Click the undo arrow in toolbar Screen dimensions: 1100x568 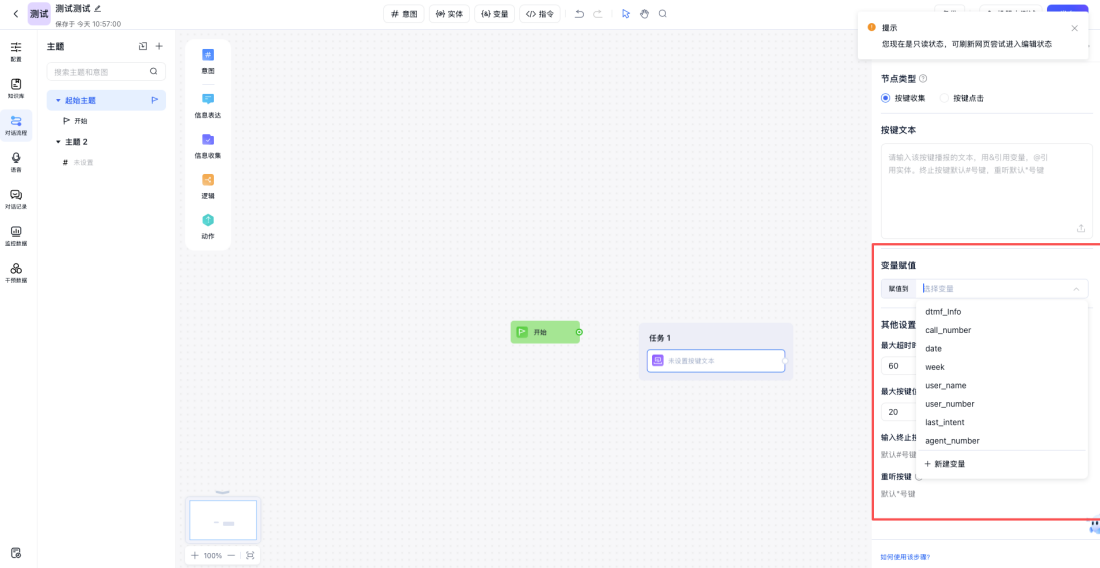click(579, 14)
